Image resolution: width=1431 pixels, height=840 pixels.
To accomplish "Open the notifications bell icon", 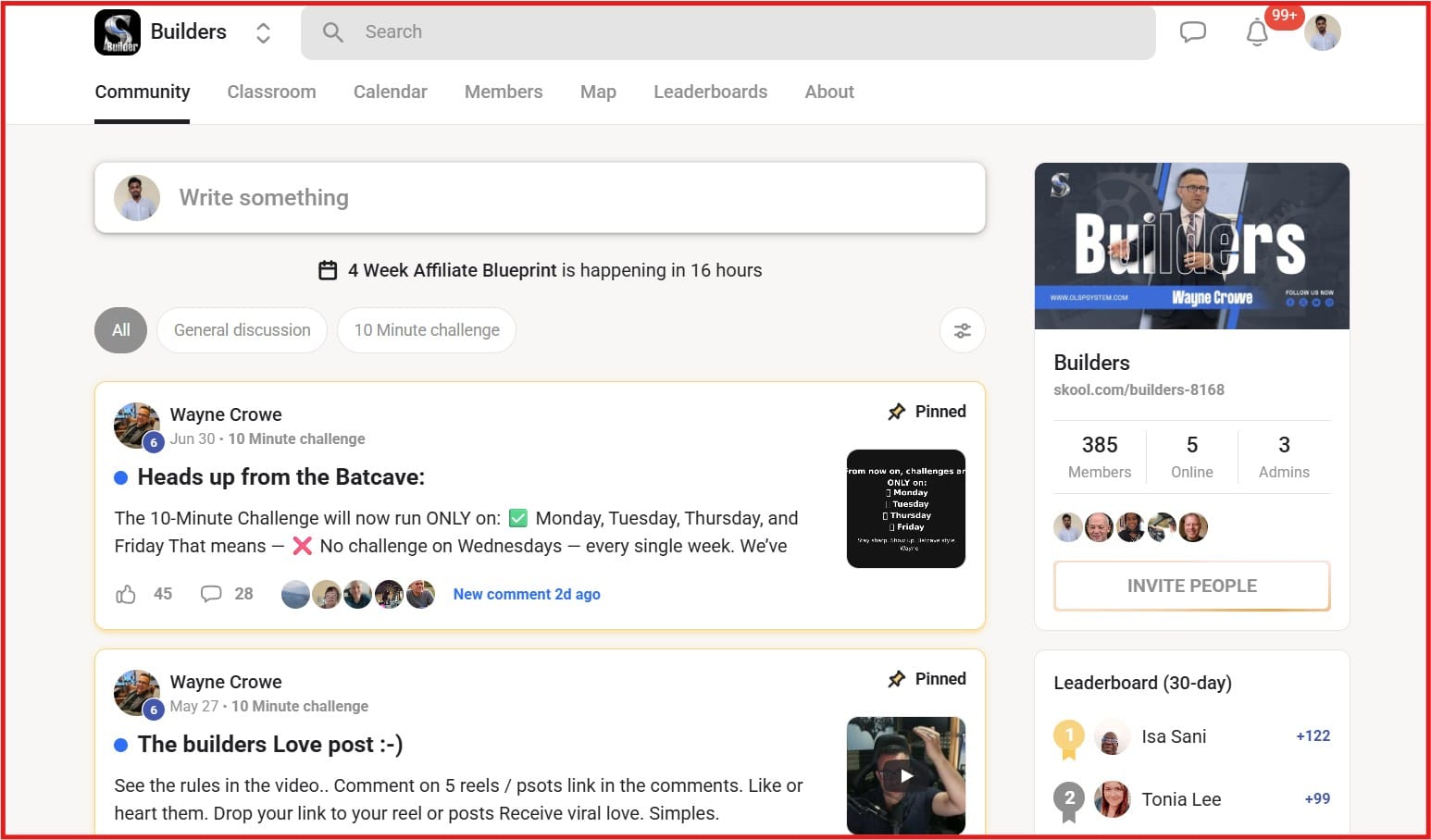I will 1256,32.
